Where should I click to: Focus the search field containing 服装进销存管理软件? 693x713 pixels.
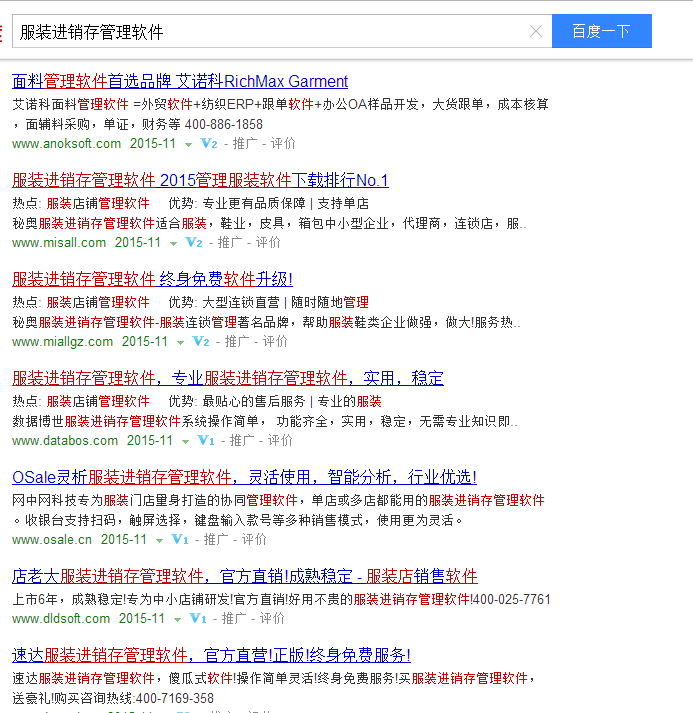coord(282,31)
